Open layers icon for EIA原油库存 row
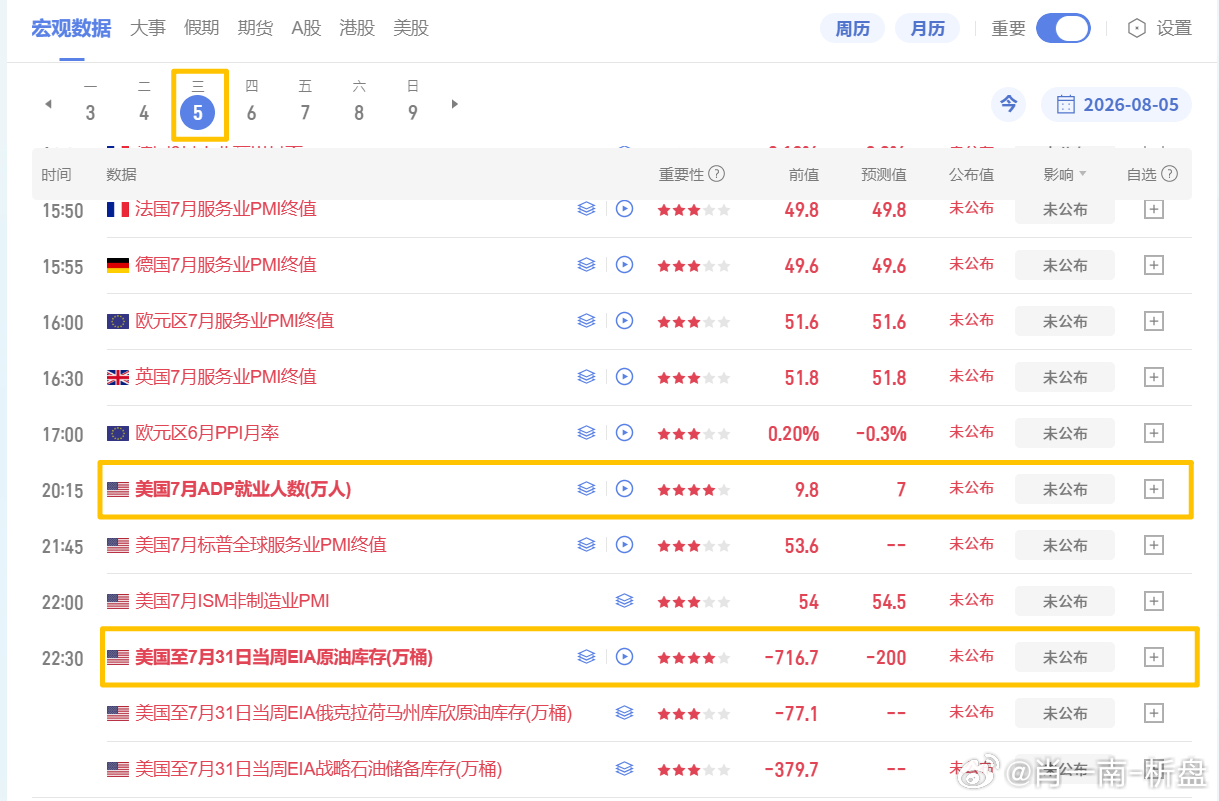 pos(586,657)
